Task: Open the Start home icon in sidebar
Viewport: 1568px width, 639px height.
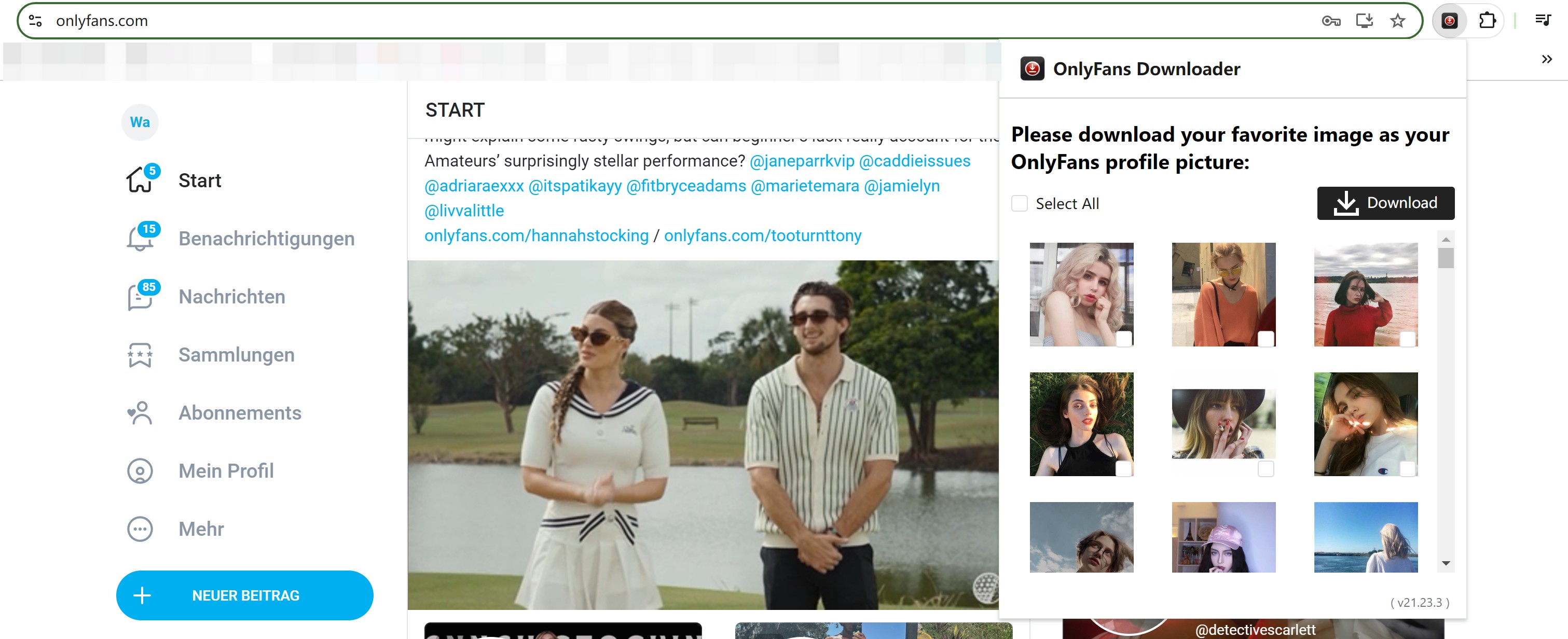Action: pyautogui.click(x=140, y=180)
